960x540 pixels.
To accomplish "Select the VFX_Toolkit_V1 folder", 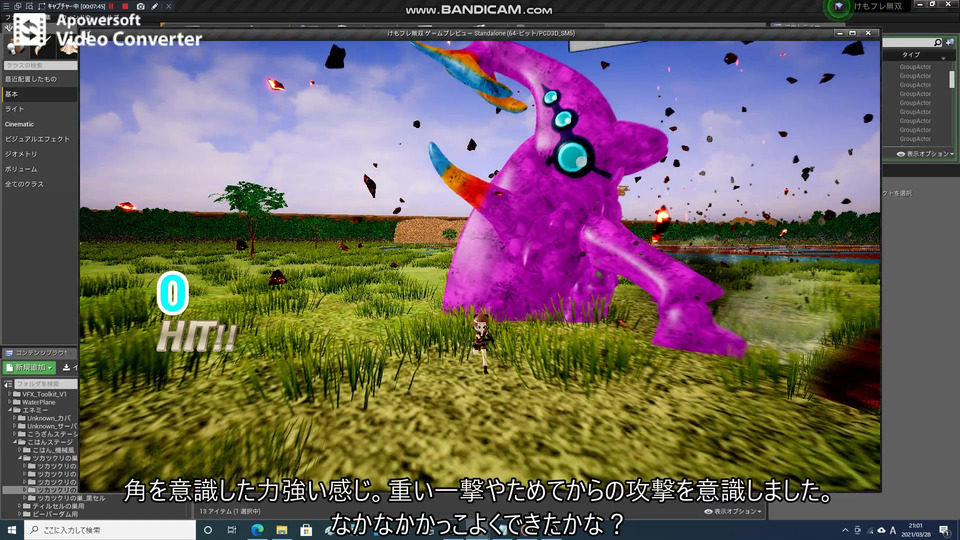I will 40,394.
